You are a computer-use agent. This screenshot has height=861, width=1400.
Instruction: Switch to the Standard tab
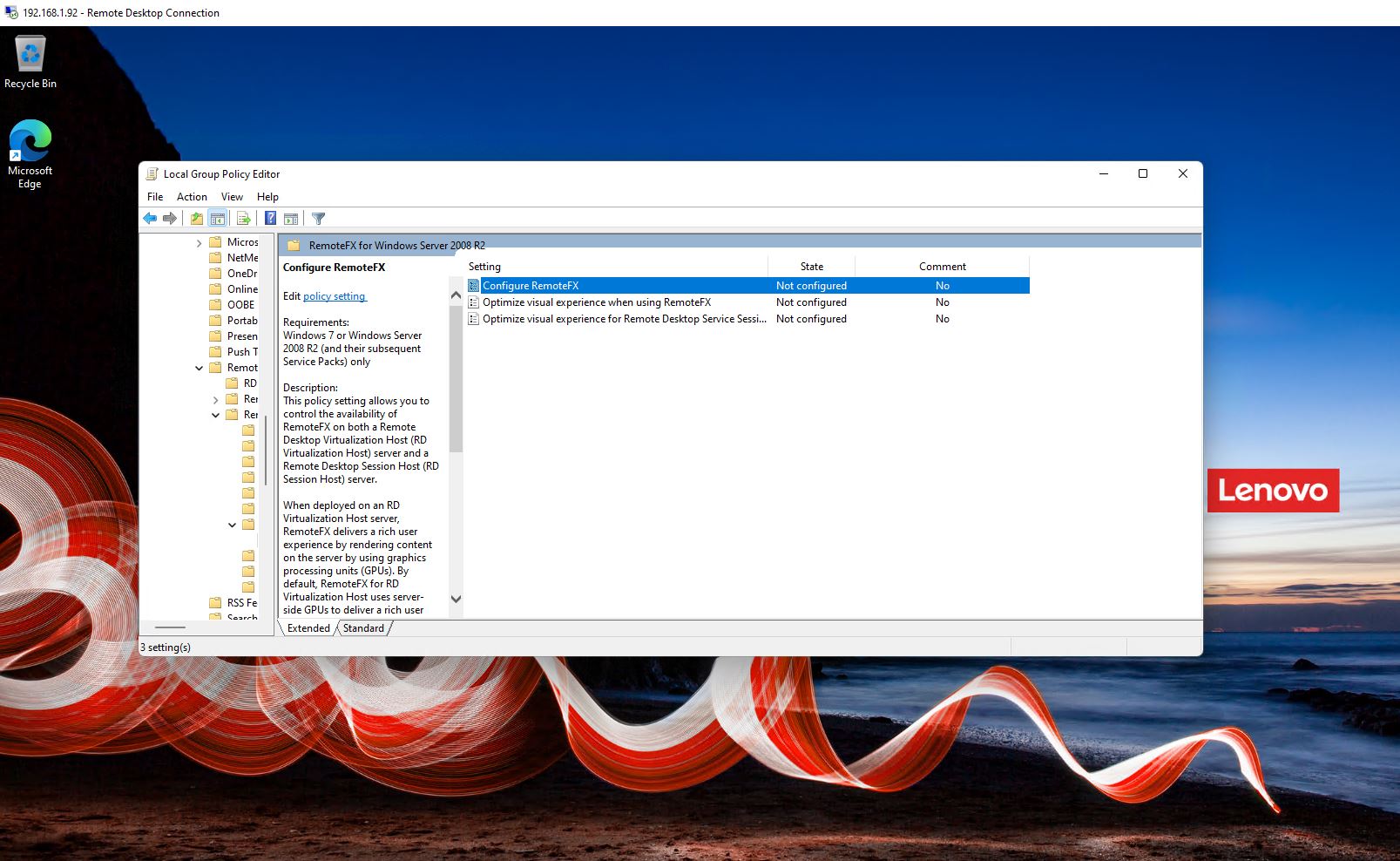pyautogui.click(x=363, y=628)
